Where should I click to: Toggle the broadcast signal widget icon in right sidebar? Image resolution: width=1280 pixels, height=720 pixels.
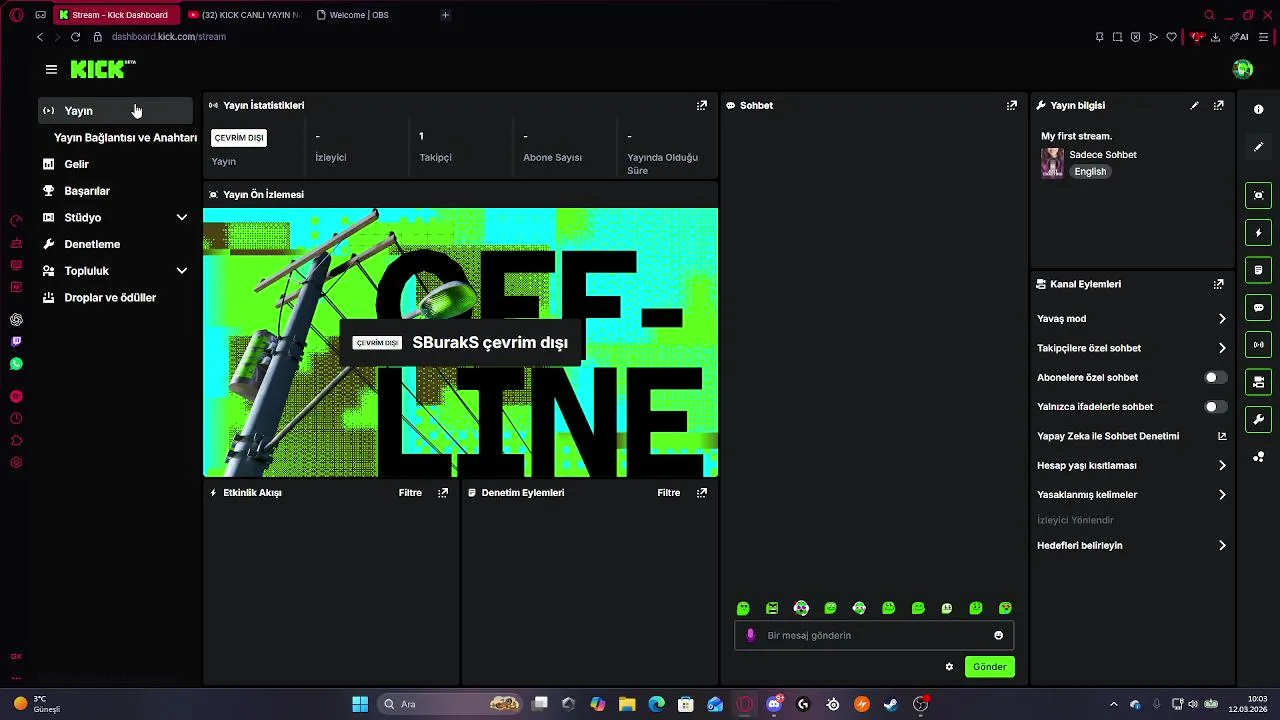1259,345
